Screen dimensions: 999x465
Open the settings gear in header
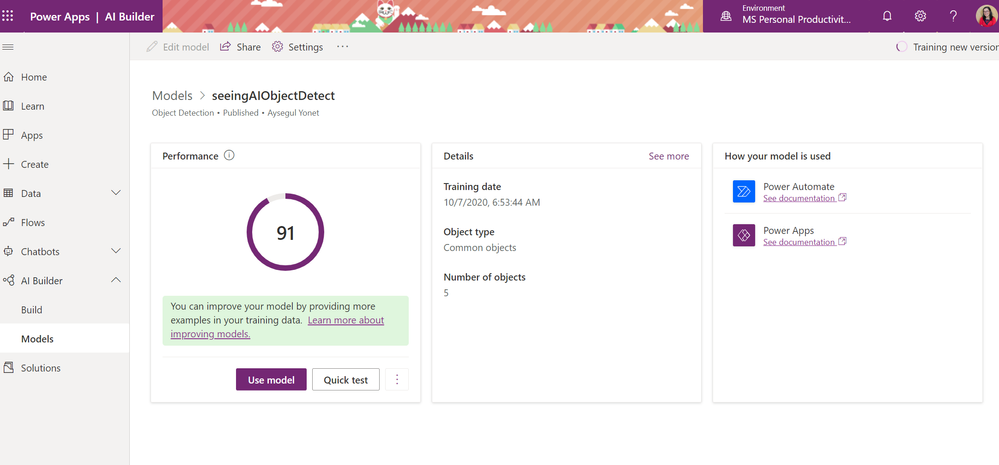pos(920,17)
